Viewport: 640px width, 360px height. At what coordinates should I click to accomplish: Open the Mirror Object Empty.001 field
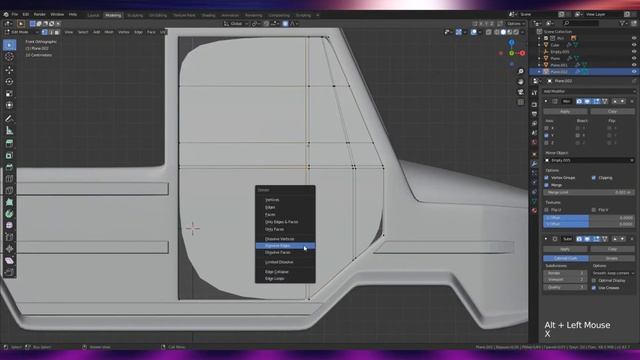point(589,160)
